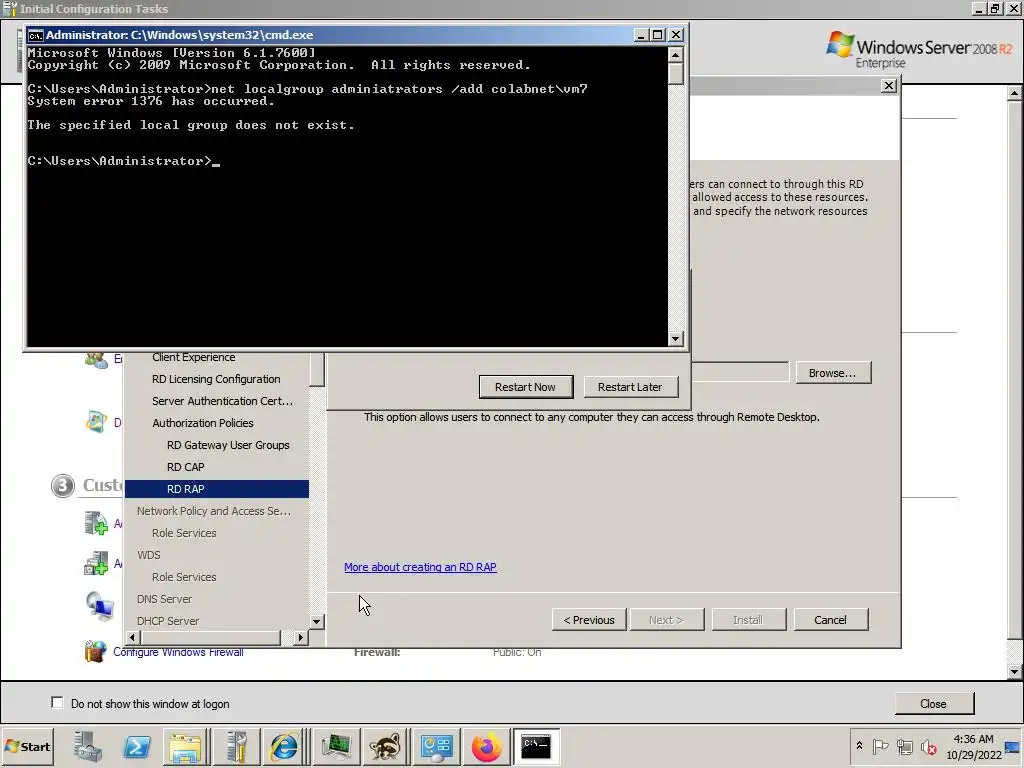Select RD Licensing Configuration step

point(216,379)
